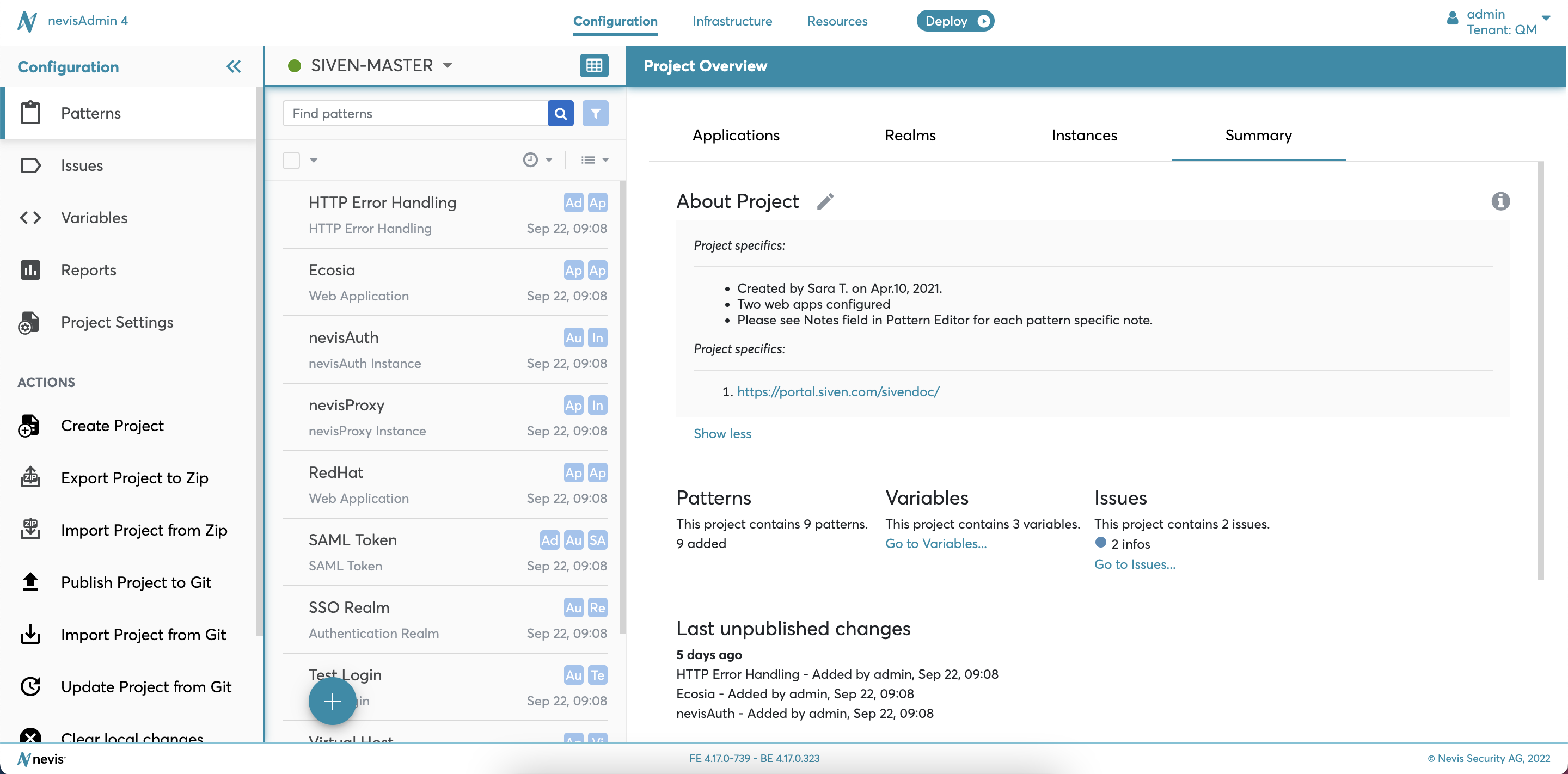Expand the SIVEN-MASTER project dropdown
Image resolution: width=1568 pixels, height=774 pixels.
coord(448,65)
